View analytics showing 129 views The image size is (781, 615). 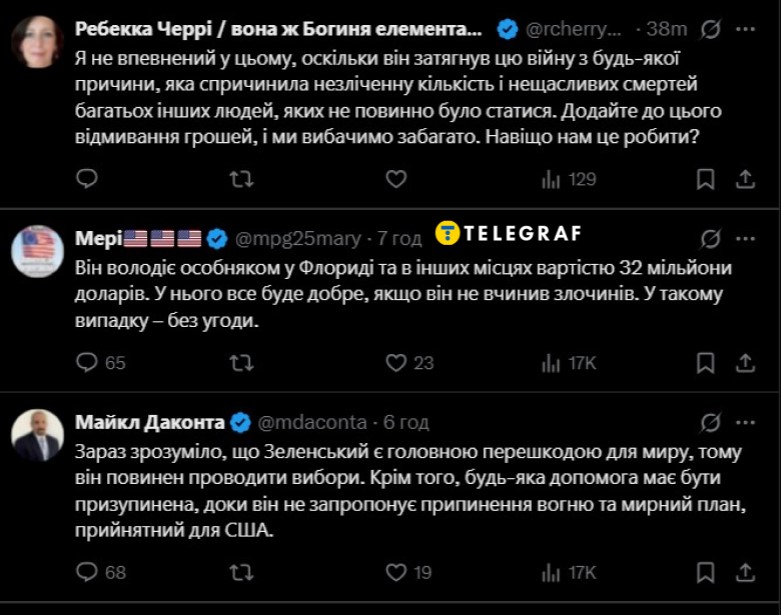568,179
